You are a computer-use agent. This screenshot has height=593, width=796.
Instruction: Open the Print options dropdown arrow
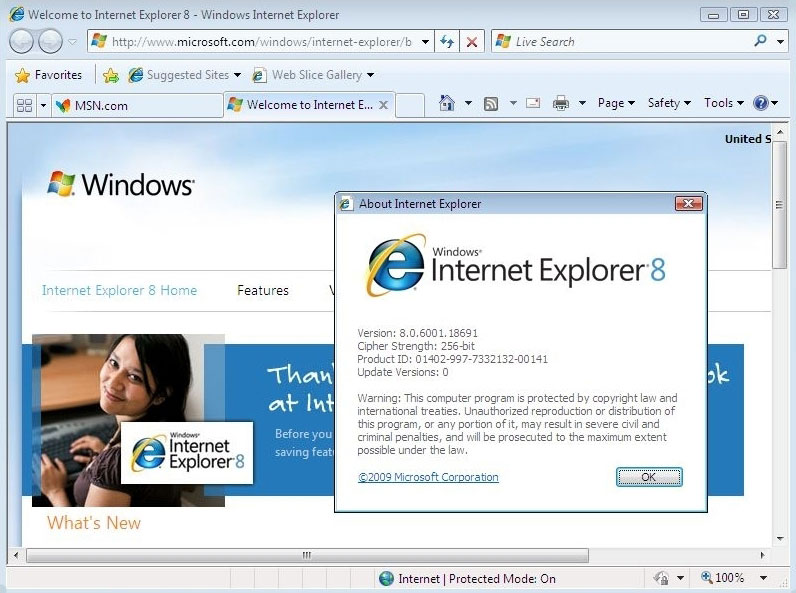tap(582, 103)
